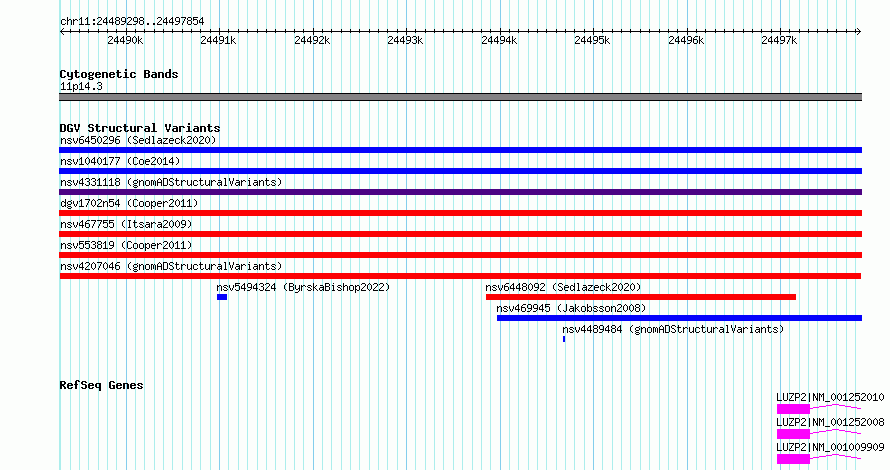Click the 24495k ruler label
The width and height of the screenshot is (890, 470).
pos(592,40)
